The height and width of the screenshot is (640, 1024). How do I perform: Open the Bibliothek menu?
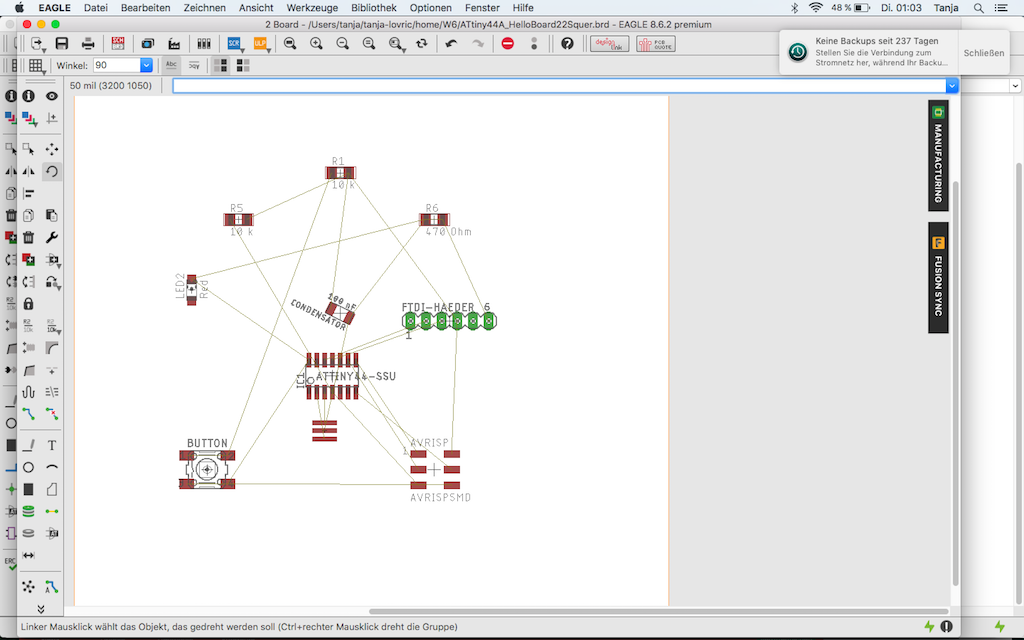374,8
